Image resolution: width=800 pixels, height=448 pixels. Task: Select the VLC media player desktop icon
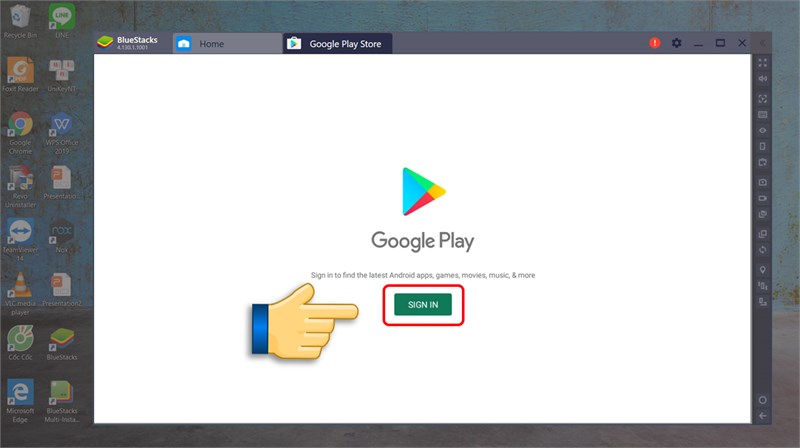coord(20,285)
